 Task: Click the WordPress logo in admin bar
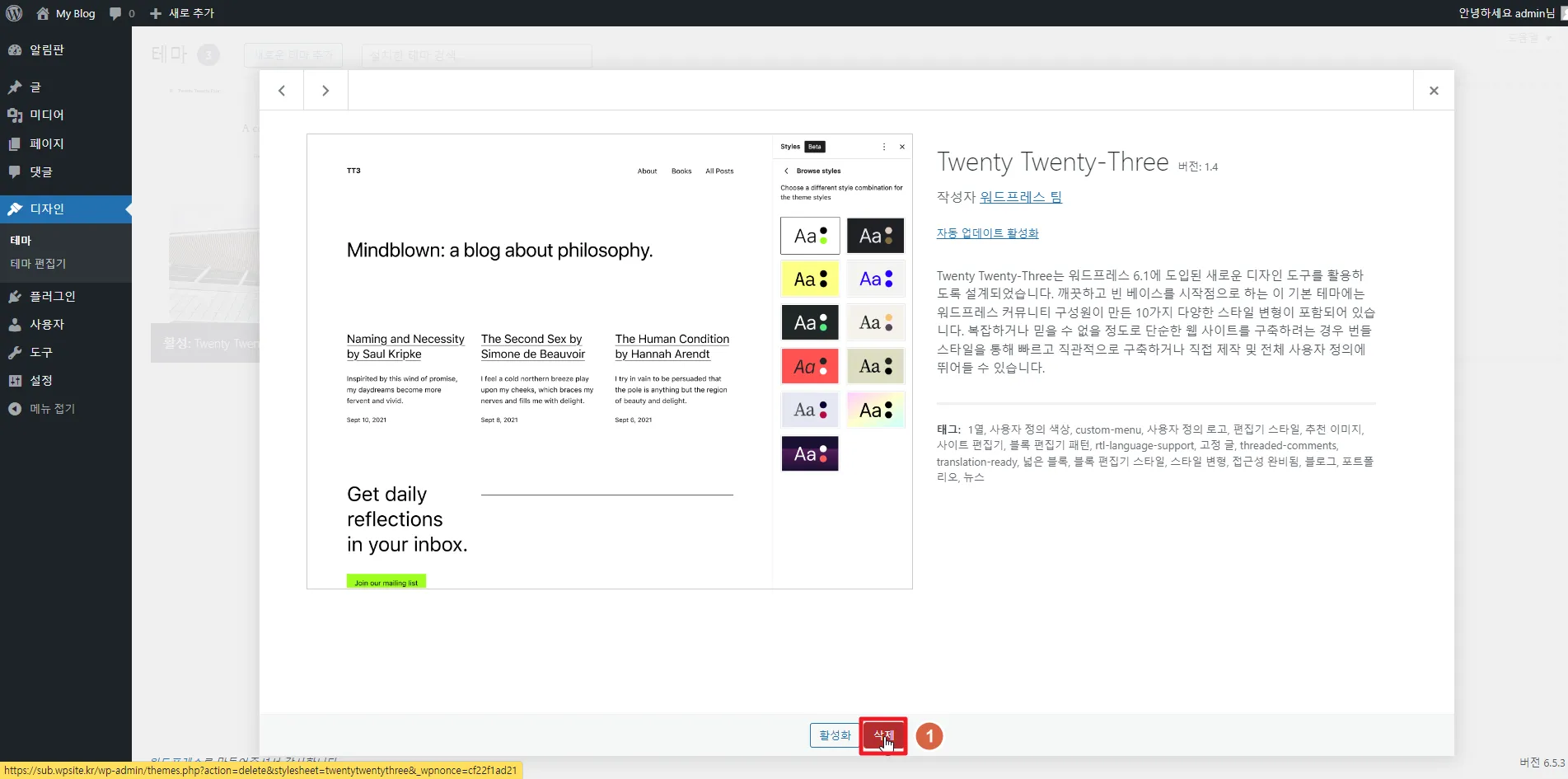[x=14, y=13]
